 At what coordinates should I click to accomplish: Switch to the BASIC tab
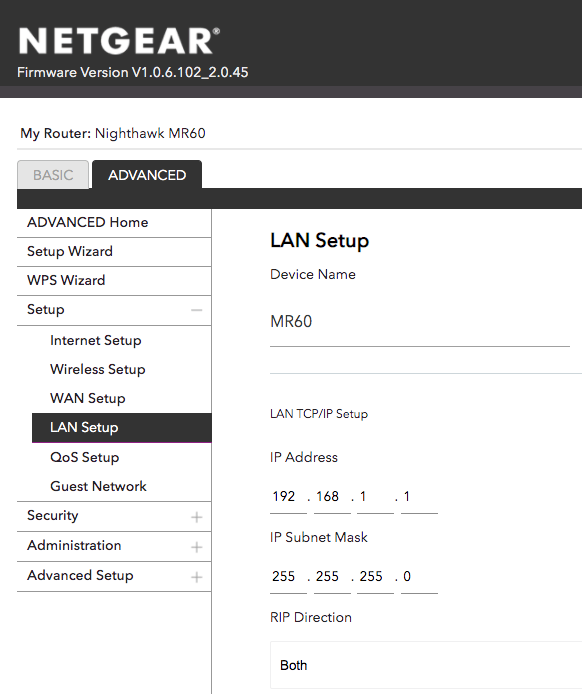tap(53, 175)
